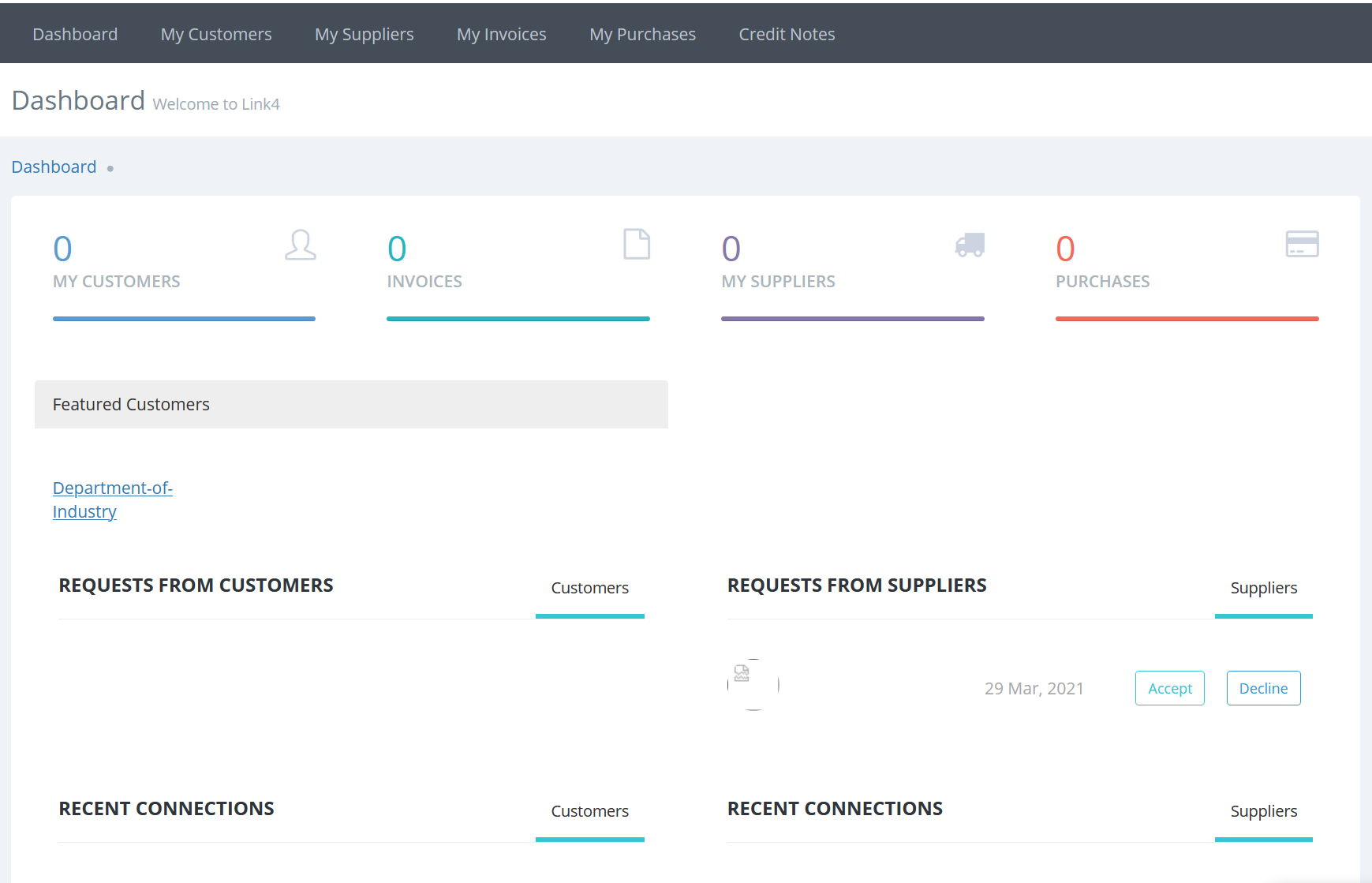
Task: Open My Purchases menu item
Action: point(643,34)
